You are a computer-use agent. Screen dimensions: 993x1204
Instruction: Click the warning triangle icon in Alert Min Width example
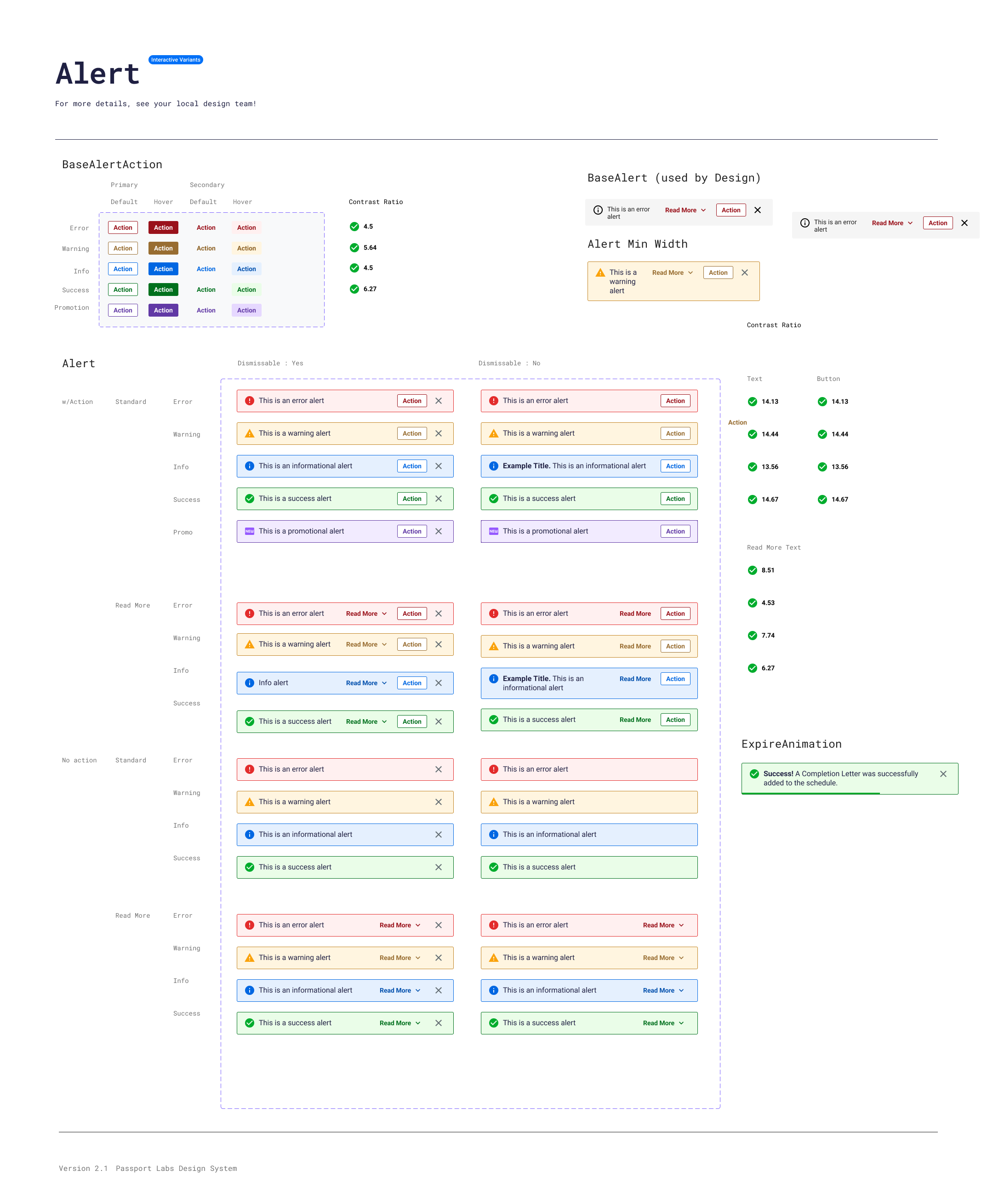pyautogui.click(x=600, y=273)
